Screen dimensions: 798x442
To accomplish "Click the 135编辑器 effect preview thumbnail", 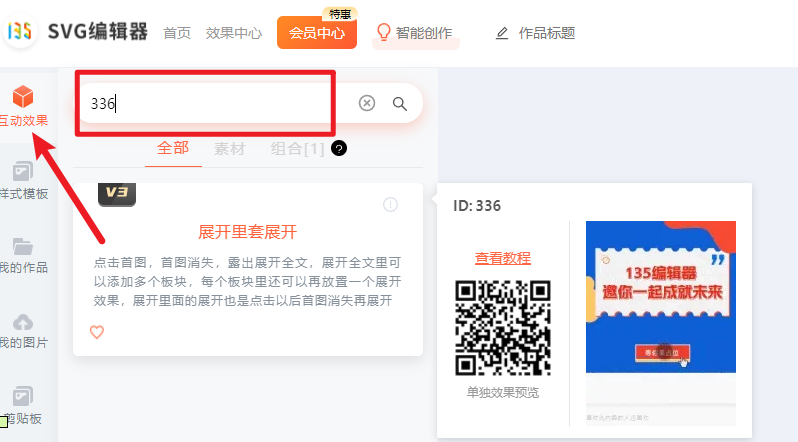I will click(661, 323).
